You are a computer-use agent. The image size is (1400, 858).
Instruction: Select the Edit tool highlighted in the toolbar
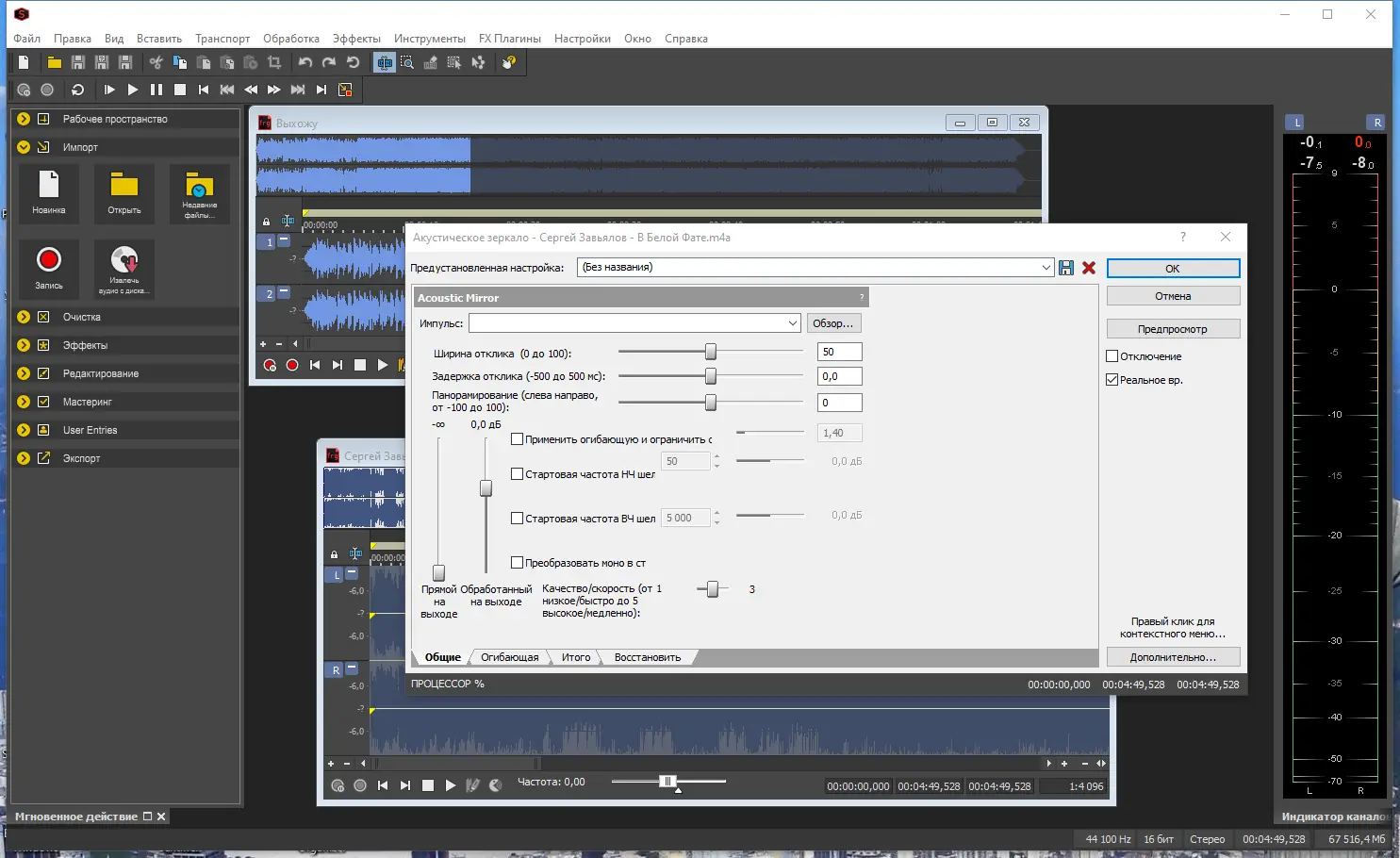384,62
